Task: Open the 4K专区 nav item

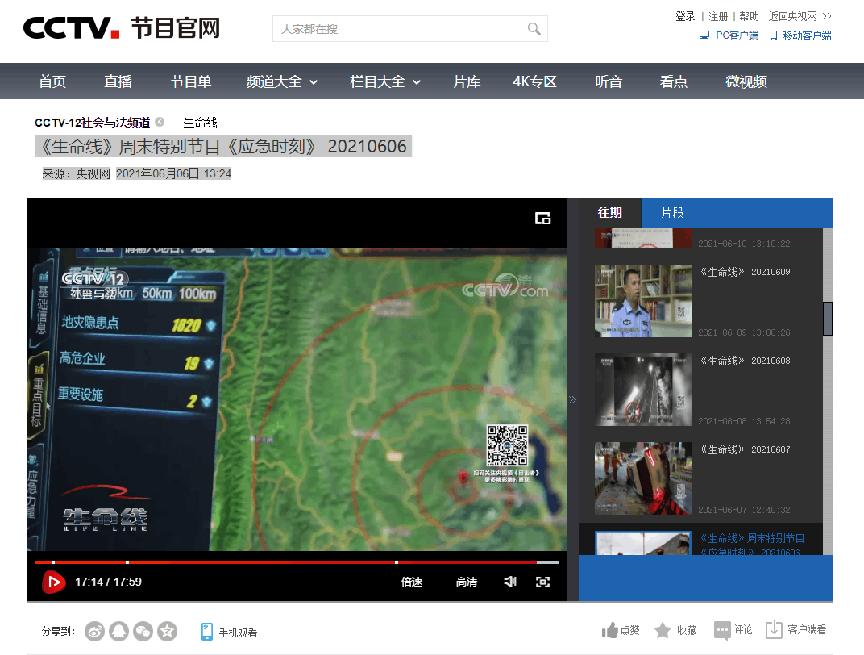Action: [x=534, y=82]
